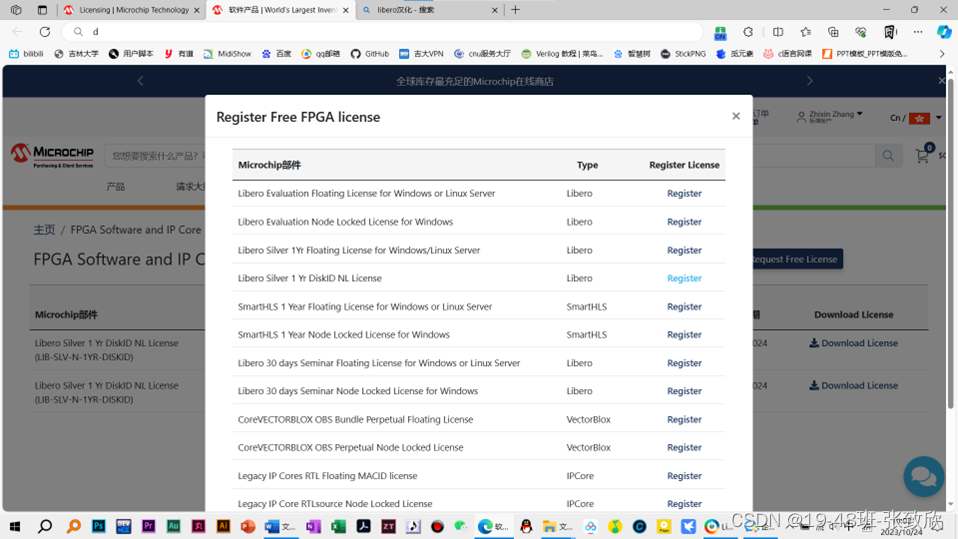
Task: Click the site search magnifier button
Action: 888,156
